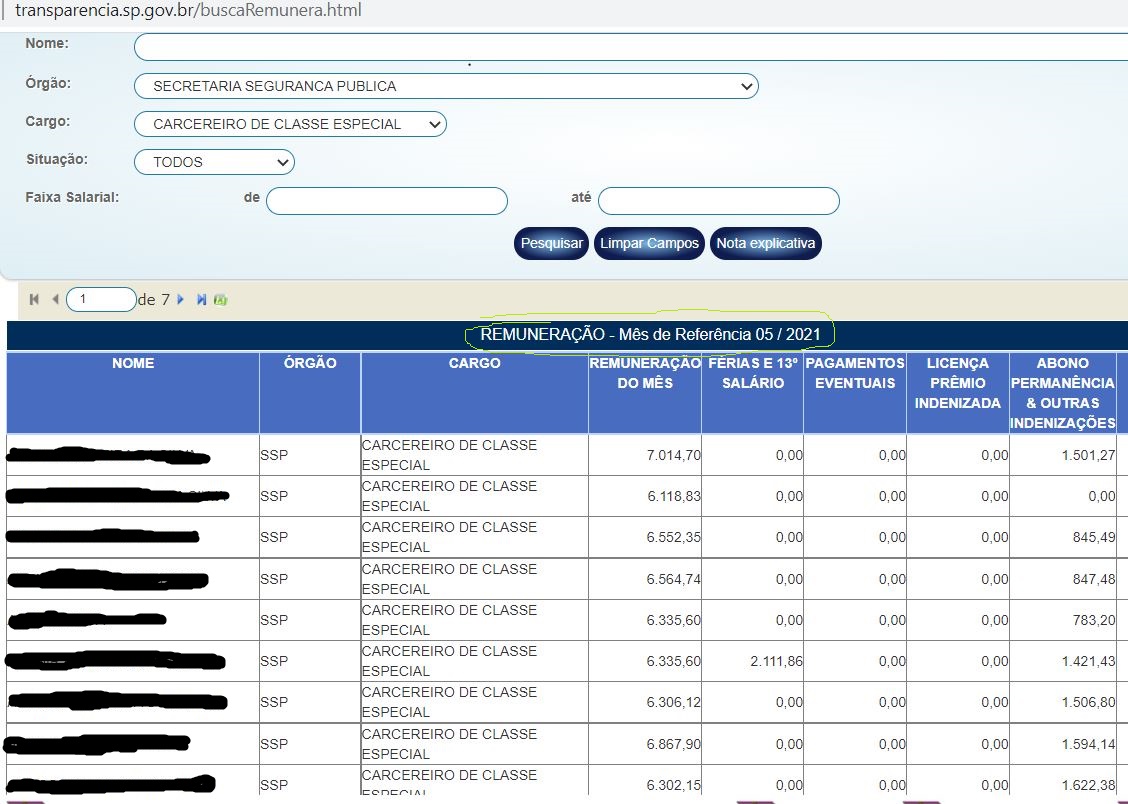
Task: Advance to the next results page
Action: pyautogui.click(x=181, y=299)
